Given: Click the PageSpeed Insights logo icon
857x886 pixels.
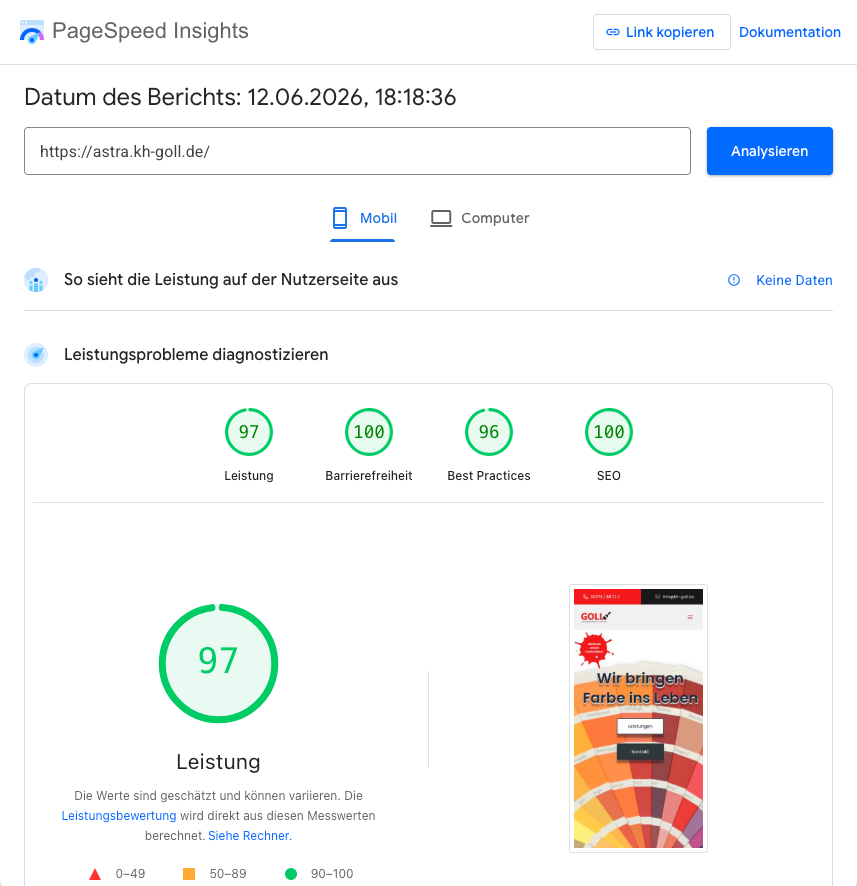Looking at the screenshot, I should click(32, 32).
